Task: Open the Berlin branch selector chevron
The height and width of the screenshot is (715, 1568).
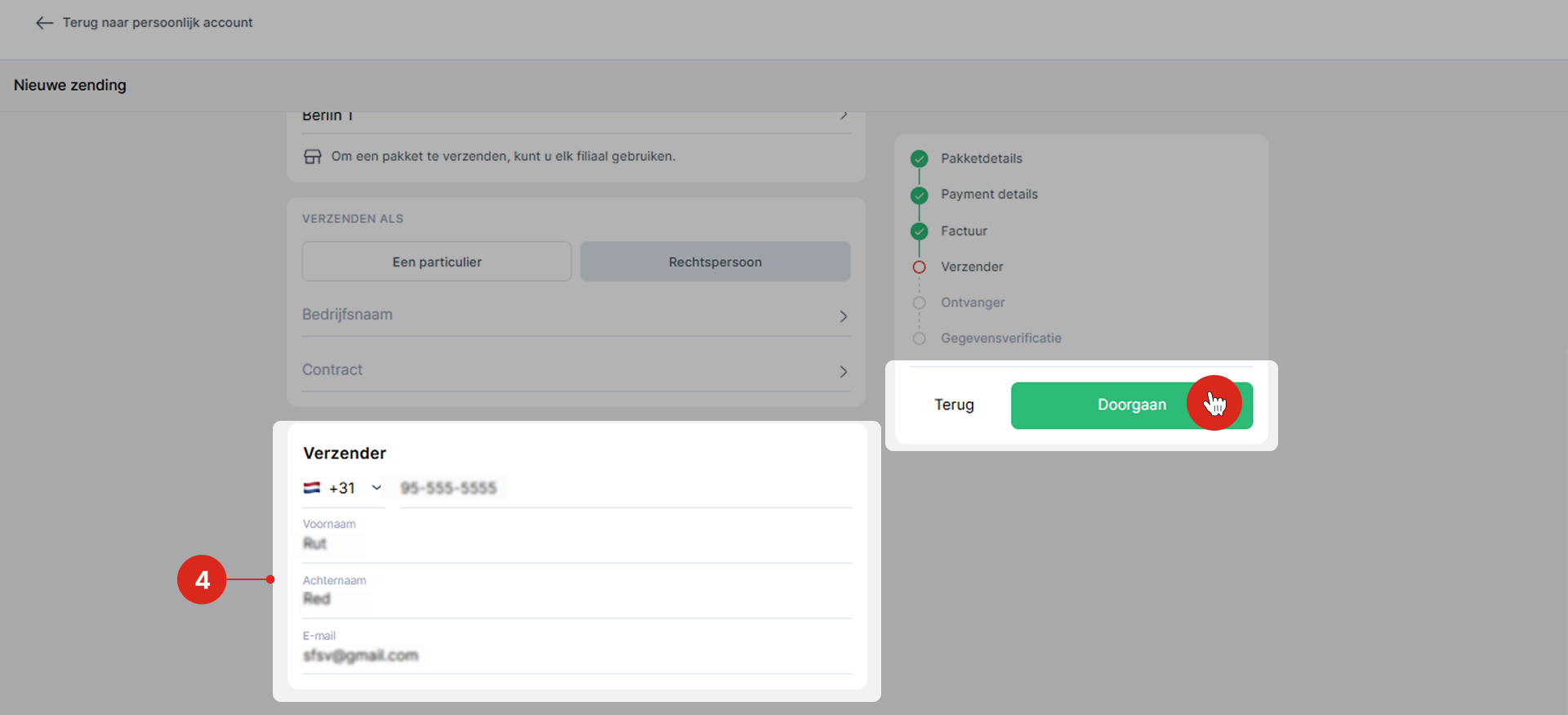Action: coord(844,117)
